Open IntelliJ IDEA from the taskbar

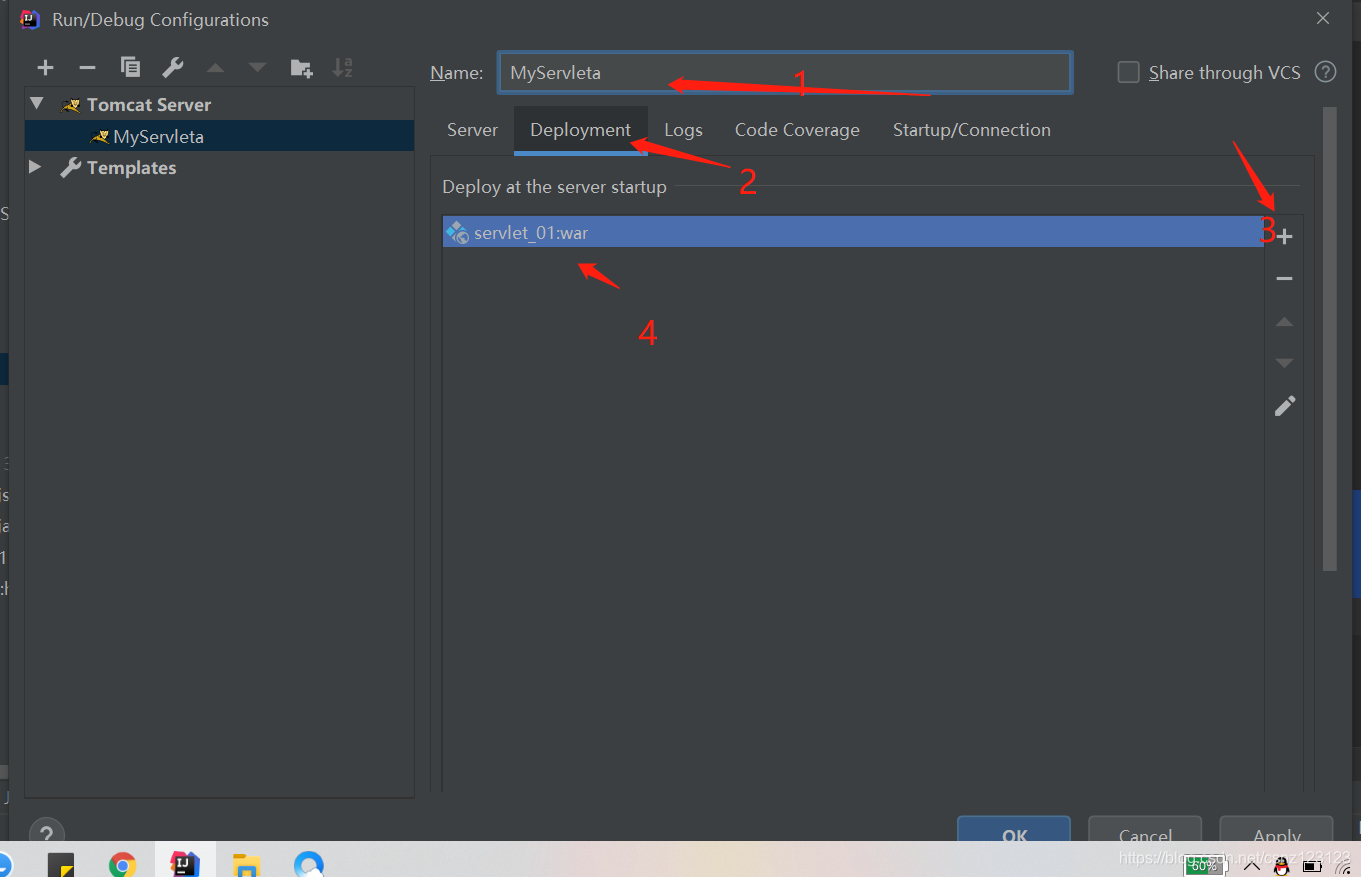(185, 864)
